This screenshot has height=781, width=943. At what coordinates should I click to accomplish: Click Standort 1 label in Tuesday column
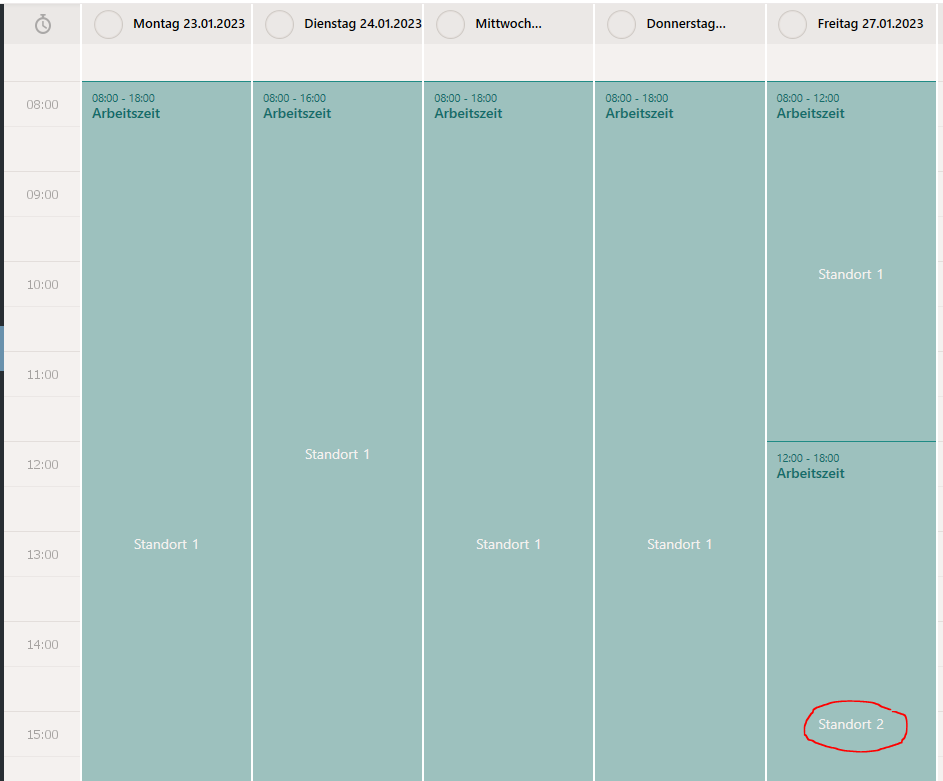(x=337, y=455)
